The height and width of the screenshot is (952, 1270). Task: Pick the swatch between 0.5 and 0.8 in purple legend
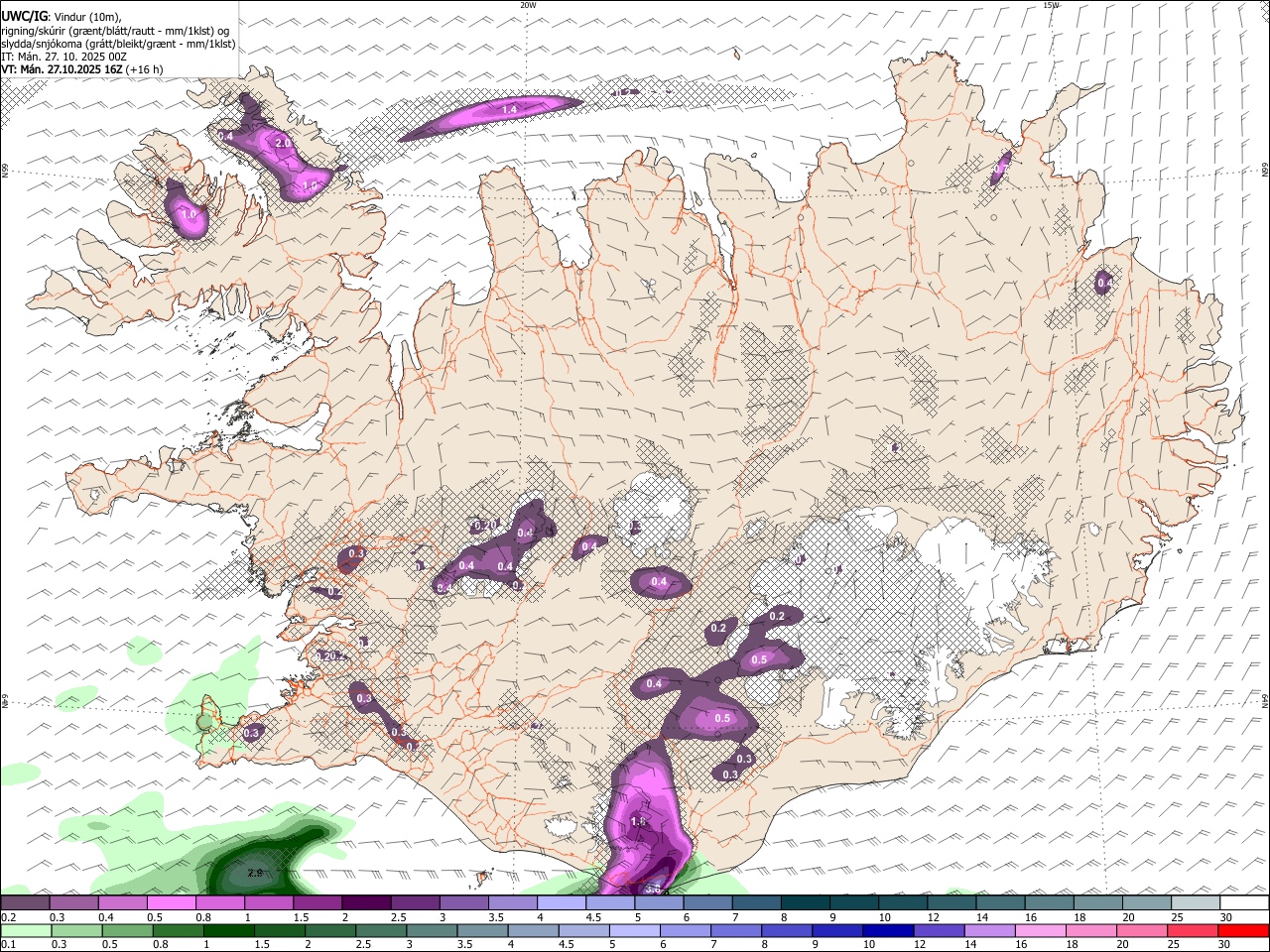point(171,903)
